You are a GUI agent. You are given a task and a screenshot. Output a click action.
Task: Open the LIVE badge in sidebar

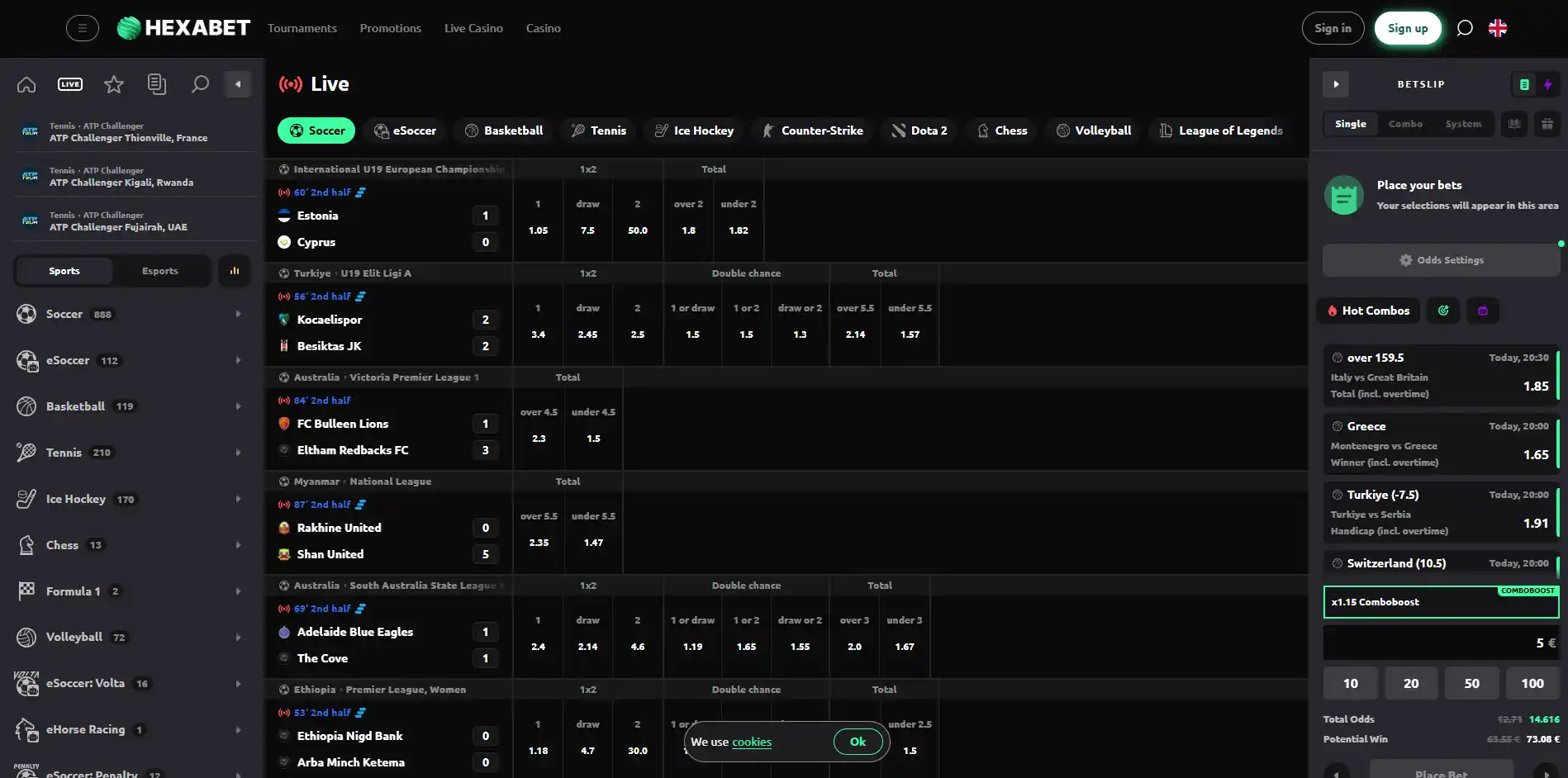pyautogui.click(x=70, y=84)
